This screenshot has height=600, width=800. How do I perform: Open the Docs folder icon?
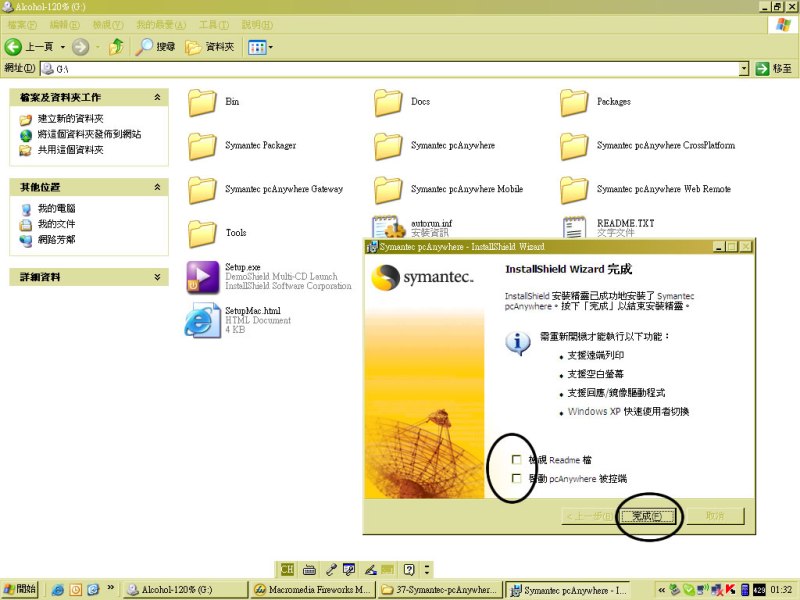coord(388,103)
